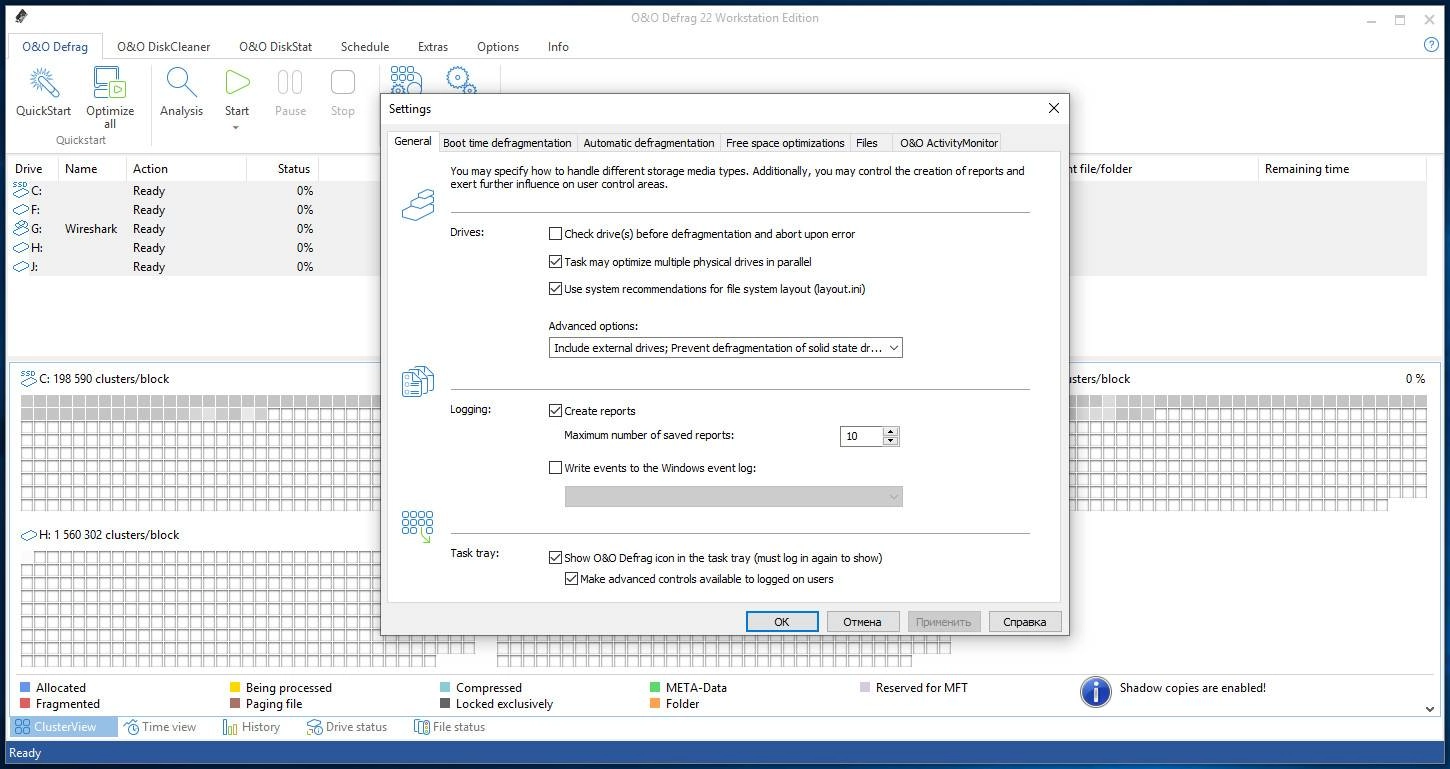Viewport: 1450px width, 769px height.
Task: Uncheck Create reports checkbox
Action: coord(555,411)
